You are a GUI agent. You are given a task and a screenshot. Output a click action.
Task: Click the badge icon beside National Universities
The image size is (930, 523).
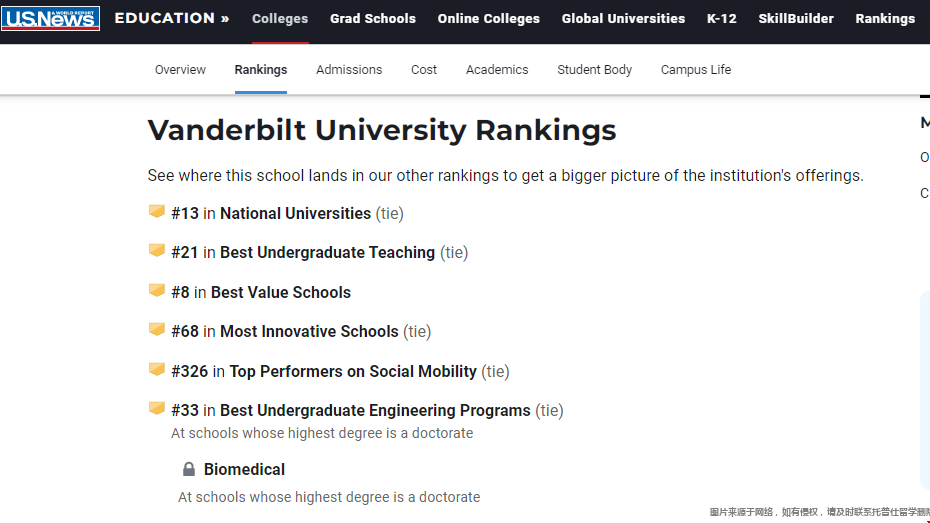[x=157, y=212]
